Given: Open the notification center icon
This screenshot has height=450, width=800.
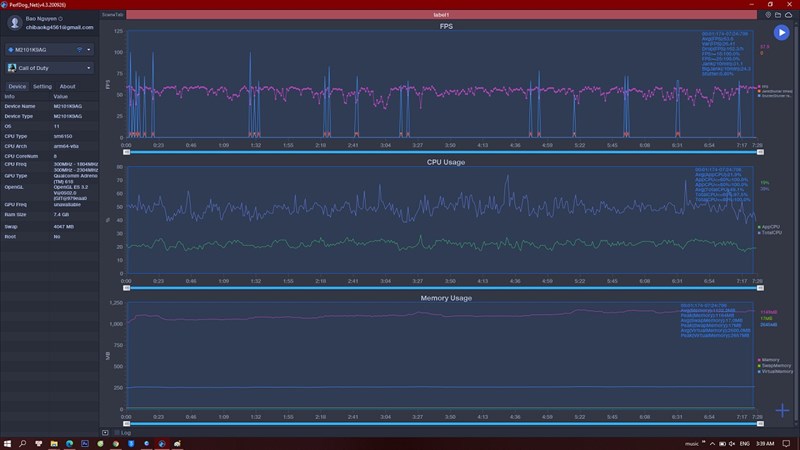Looking at the screenshot, I should tap(786, 443).
